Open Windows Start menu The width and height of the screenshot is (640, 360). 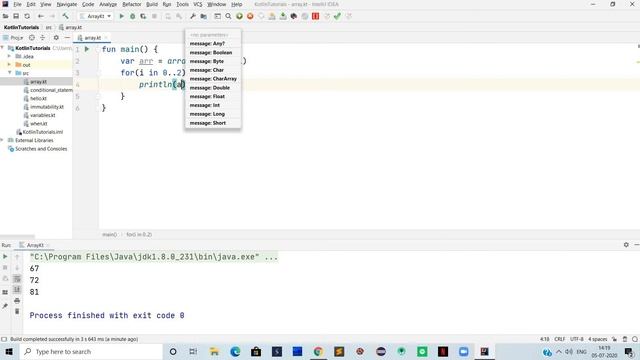pos(9,351)
